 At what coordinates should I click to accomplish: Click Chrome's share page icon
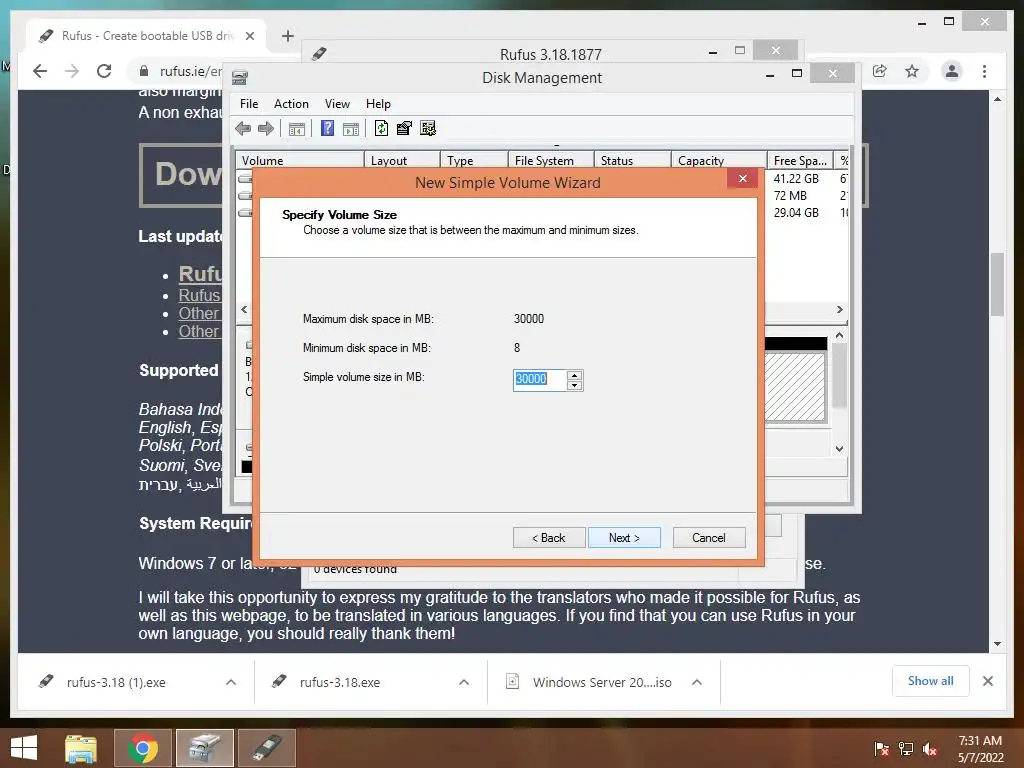tap(880, 71)
